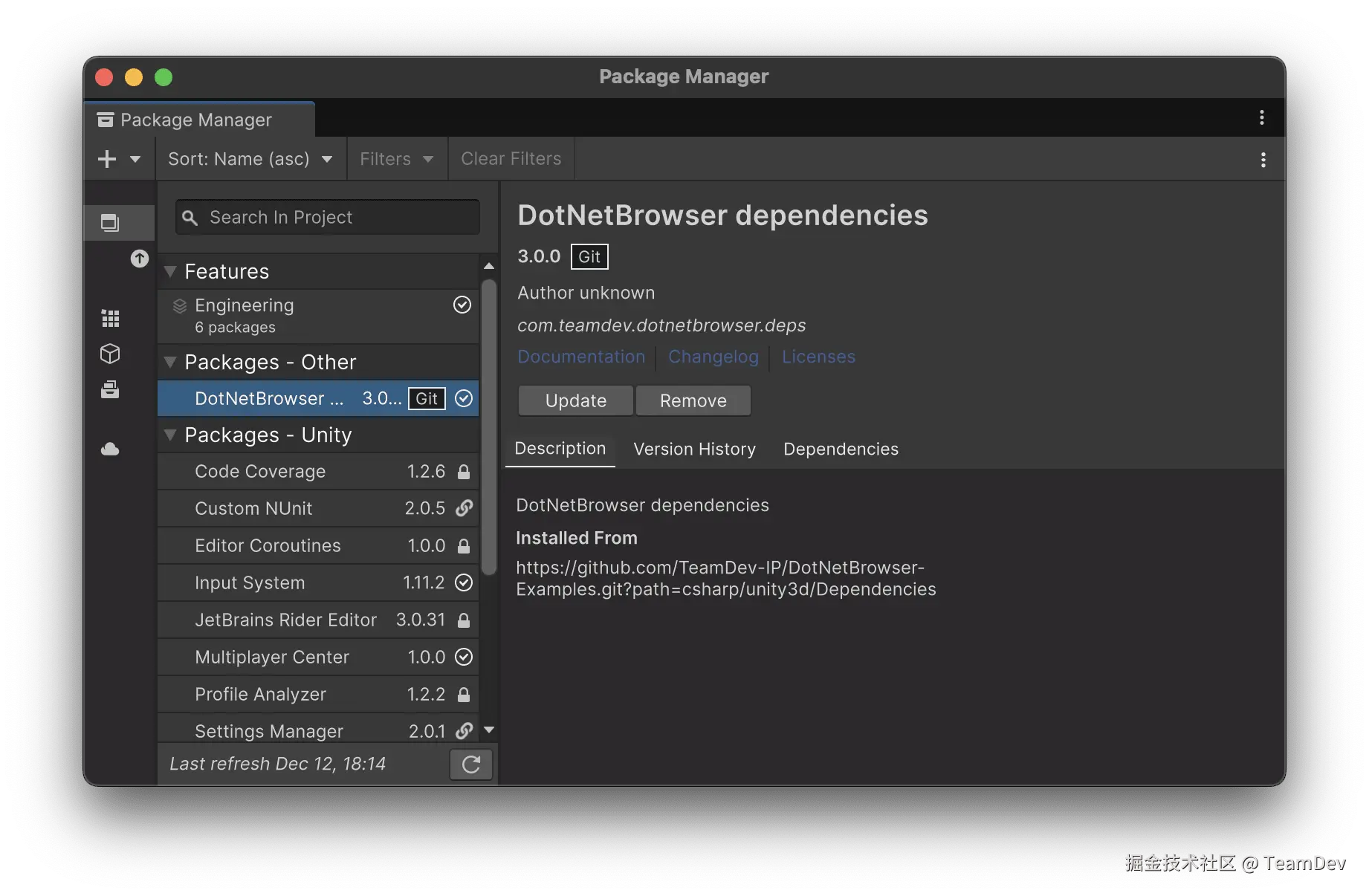Click the Search In Project field
The height and width of the screenshot is (896, 1369).
326,217
